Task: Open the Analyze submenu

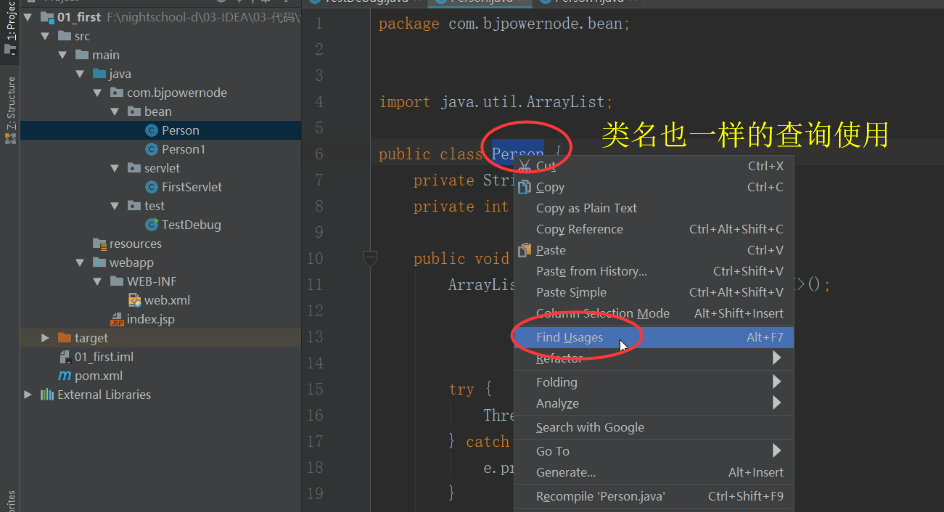Action: (x=654, y=404)
